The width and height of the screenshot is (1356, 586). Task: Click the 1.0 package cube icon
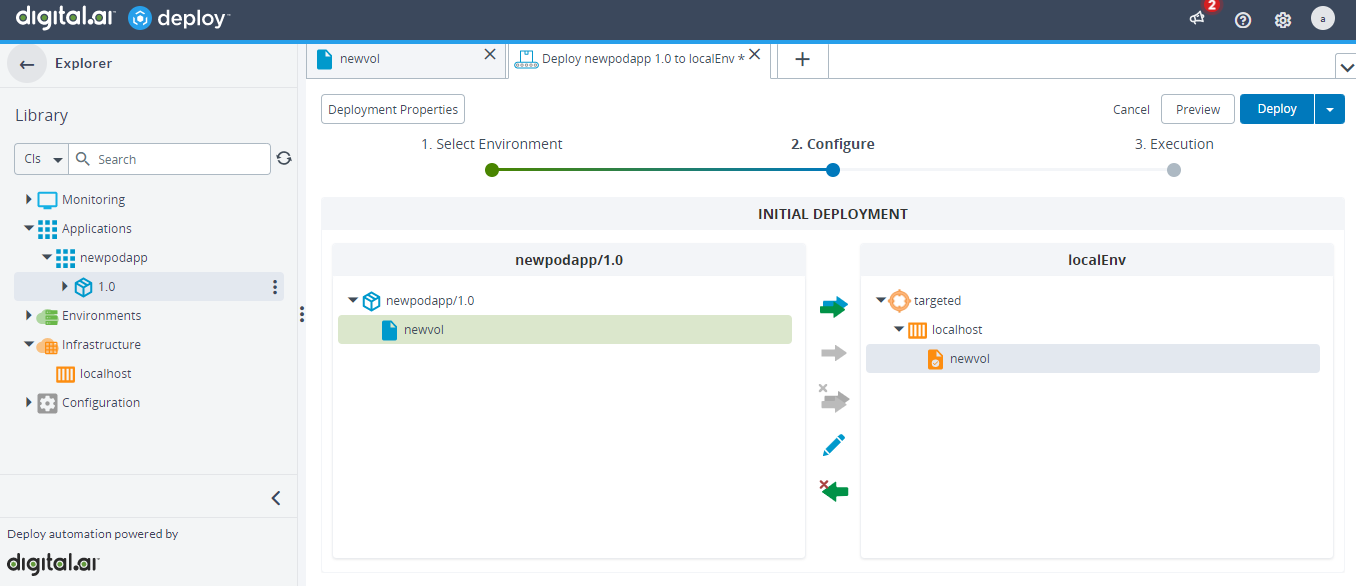(83, 287)
